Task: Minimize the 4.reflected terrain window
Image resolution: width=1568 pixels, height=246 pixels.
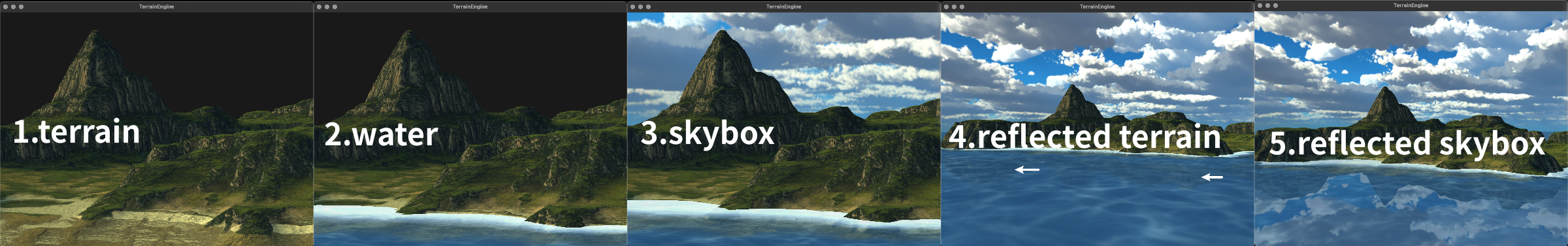Action: tap(954, 7)
